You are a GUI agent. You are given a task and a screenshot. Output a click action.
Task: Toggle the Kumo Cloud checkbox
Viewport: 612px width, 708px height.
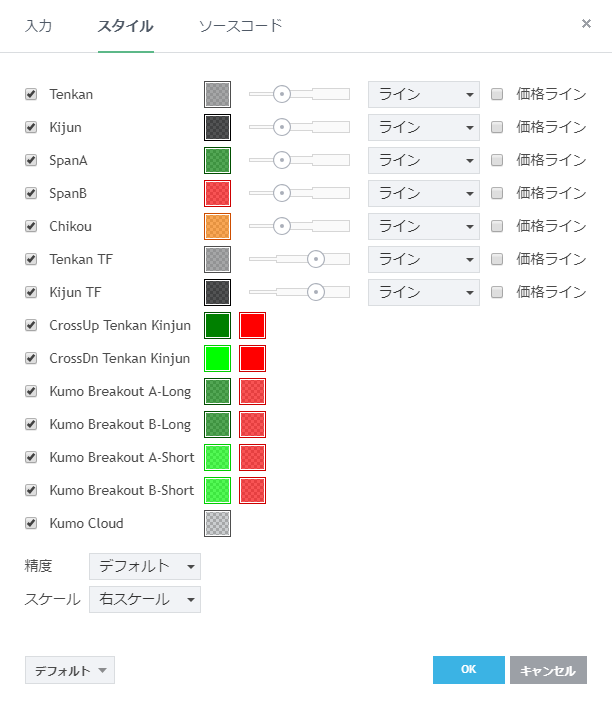[31, 523]
